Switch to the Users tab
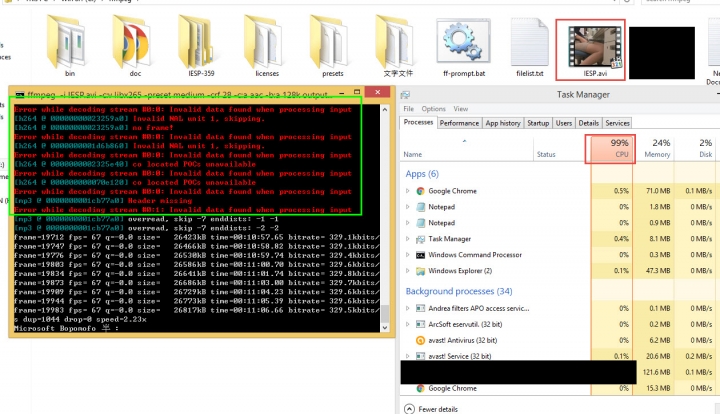Screen dimensions: 720x414 pyautogui.click(x=563, y=123)
